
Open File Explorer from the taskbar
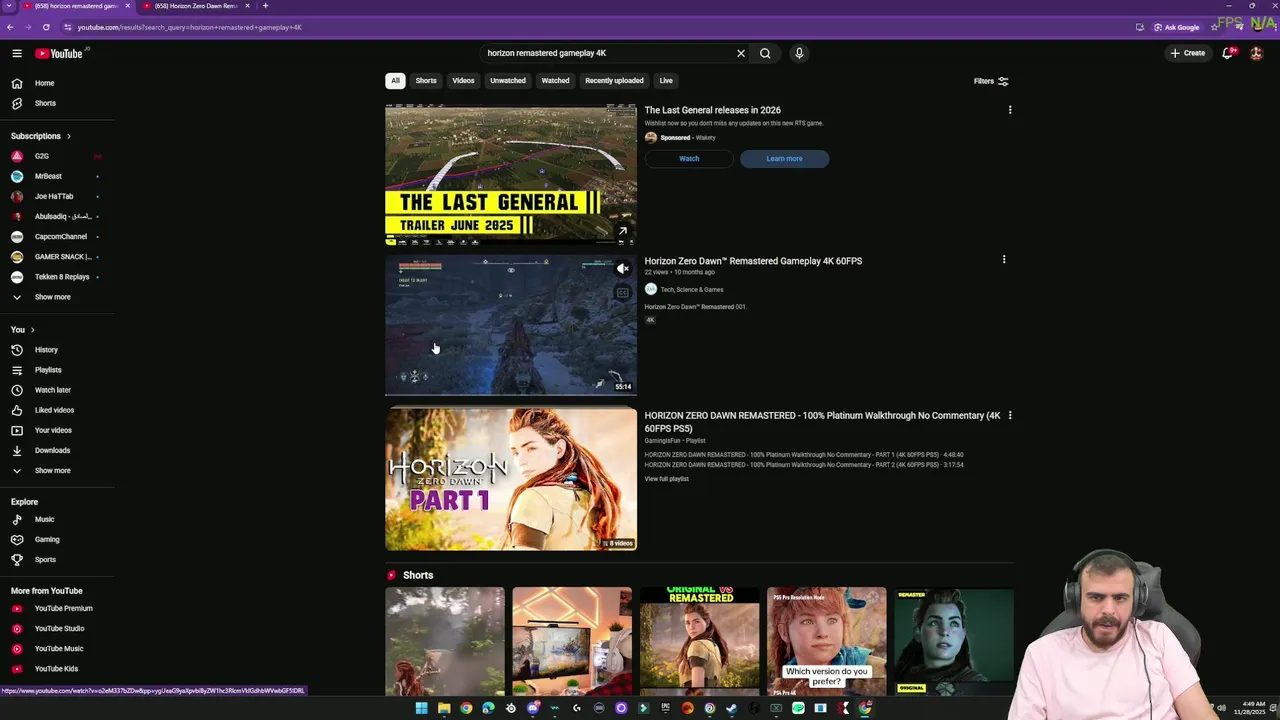[444, 708]
